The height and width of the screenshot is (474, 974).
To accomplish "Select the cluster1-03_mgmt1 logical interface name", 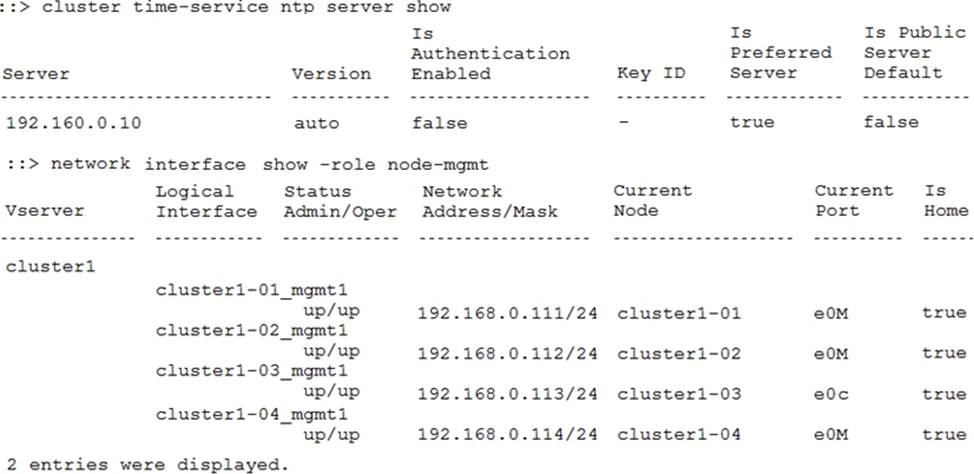I will click(x=252, y=371).
